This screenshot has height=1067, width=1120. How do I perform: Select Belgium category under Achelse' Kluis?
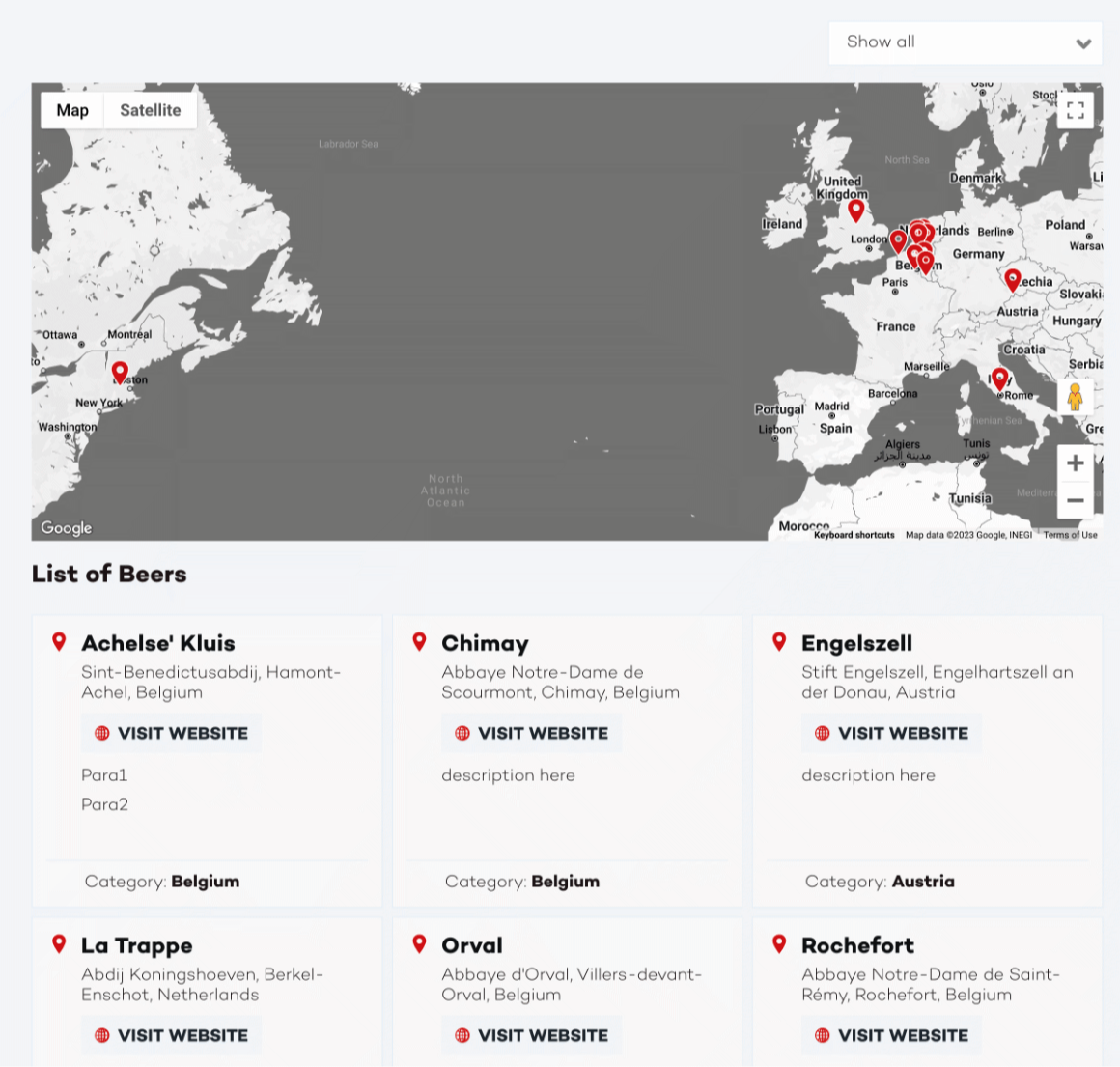pyautogui.click(x=205, y=882)
